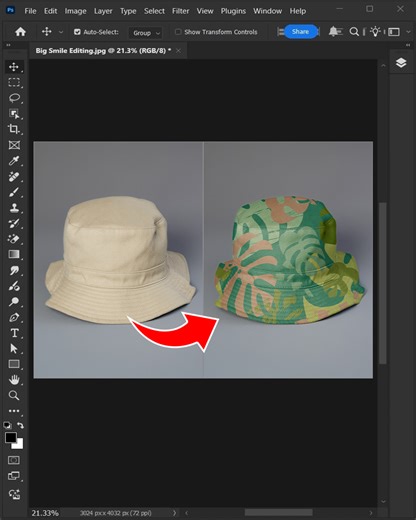Set the foreground color black swatch

[x=10, y=437]
